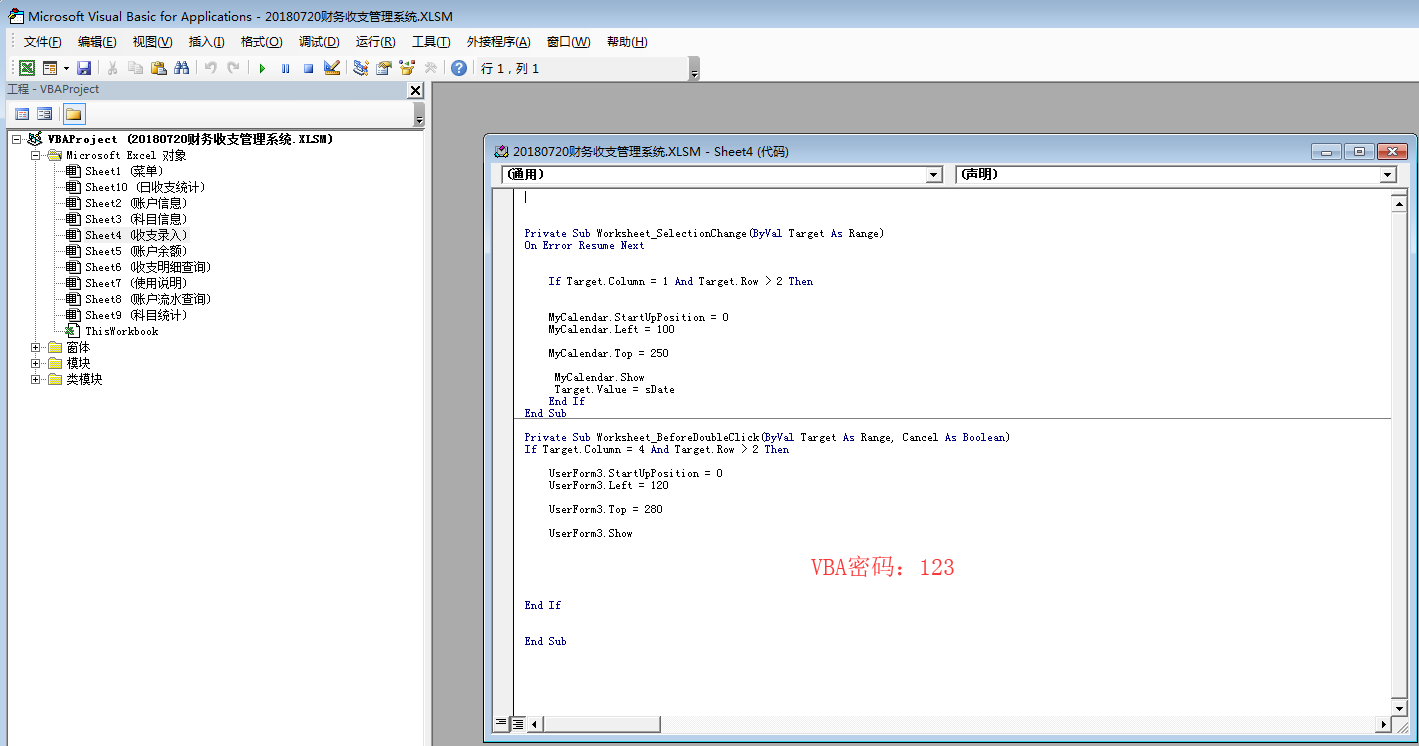1419x746 pixels.
Task: Expand the 窗体 folder
Action: coord(35,347)
